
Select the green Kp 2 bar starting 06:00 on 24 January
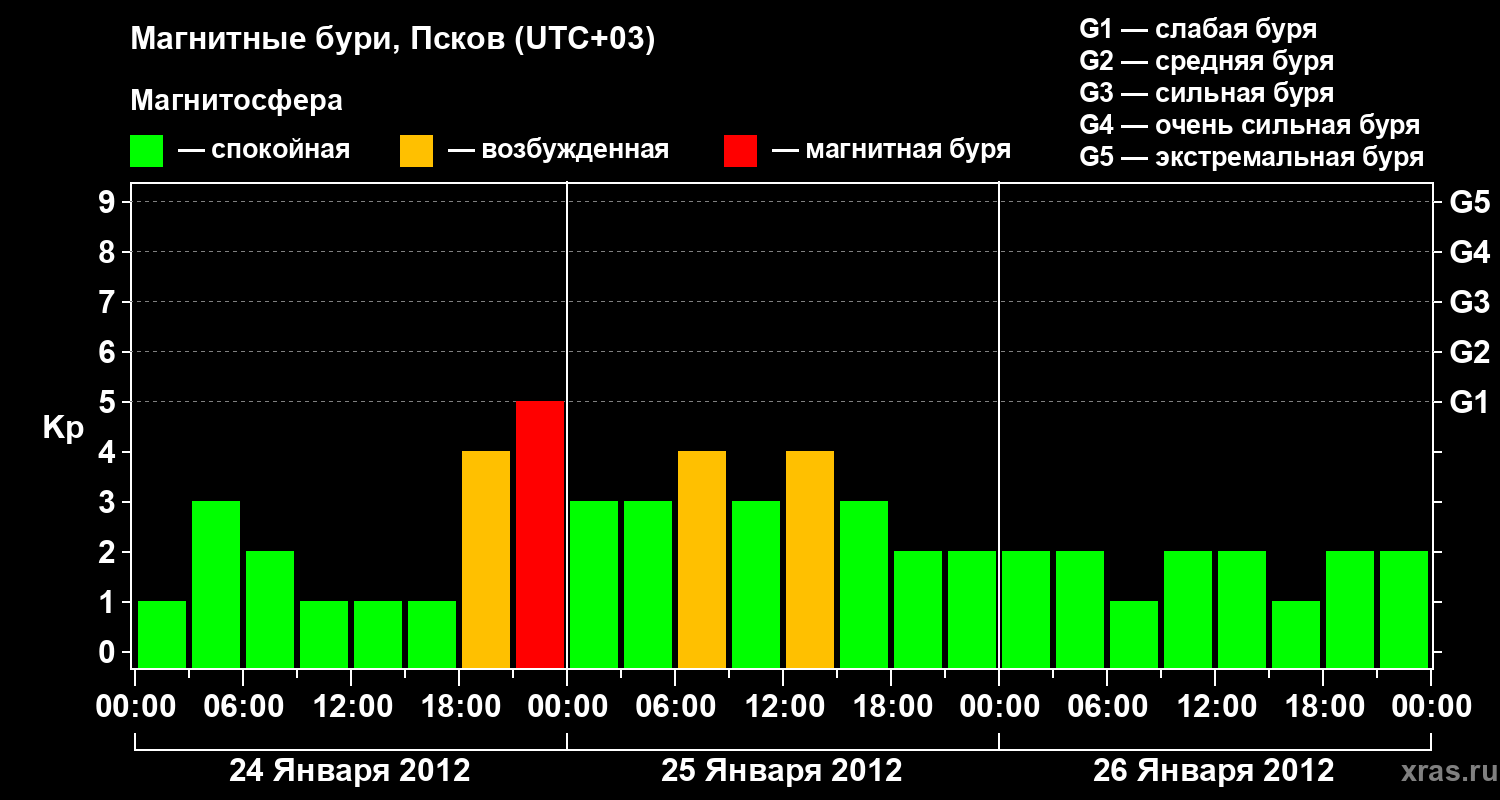pyautogui.click(x=270, y=610)
